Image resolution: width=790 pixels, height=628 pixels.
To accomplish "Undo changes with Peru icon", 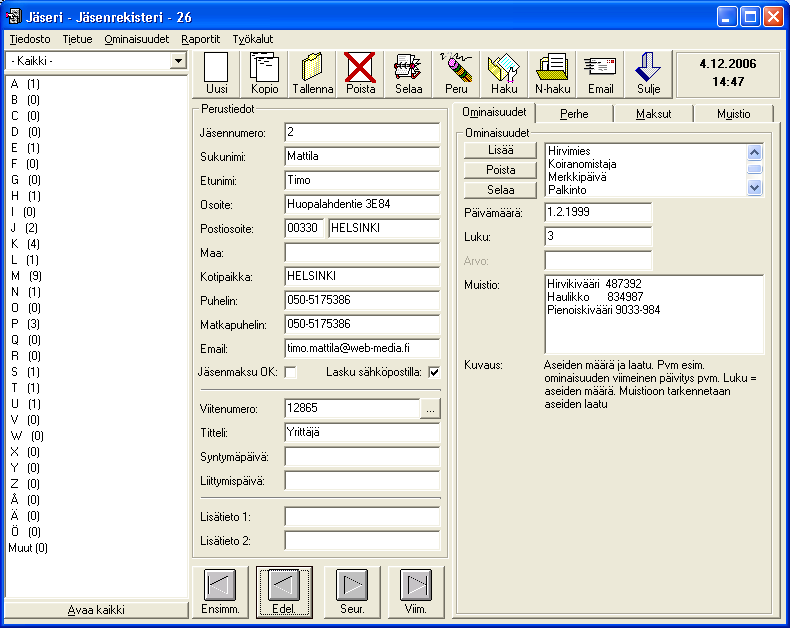I will (x=456, y=74).
